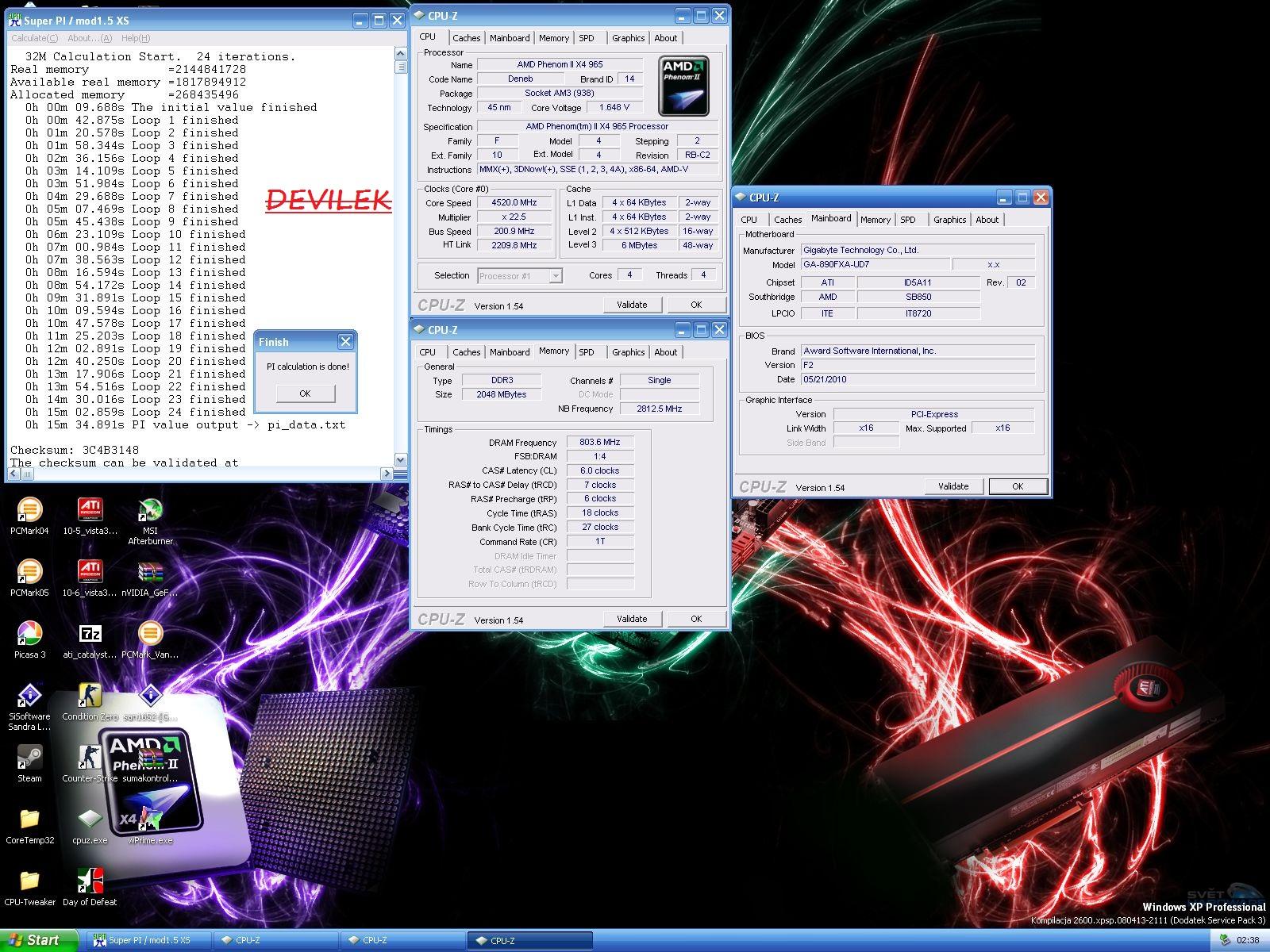Open the san1652 desktop icon
This screenshot has width=1270, height=952.
click(x=150, y=702)
